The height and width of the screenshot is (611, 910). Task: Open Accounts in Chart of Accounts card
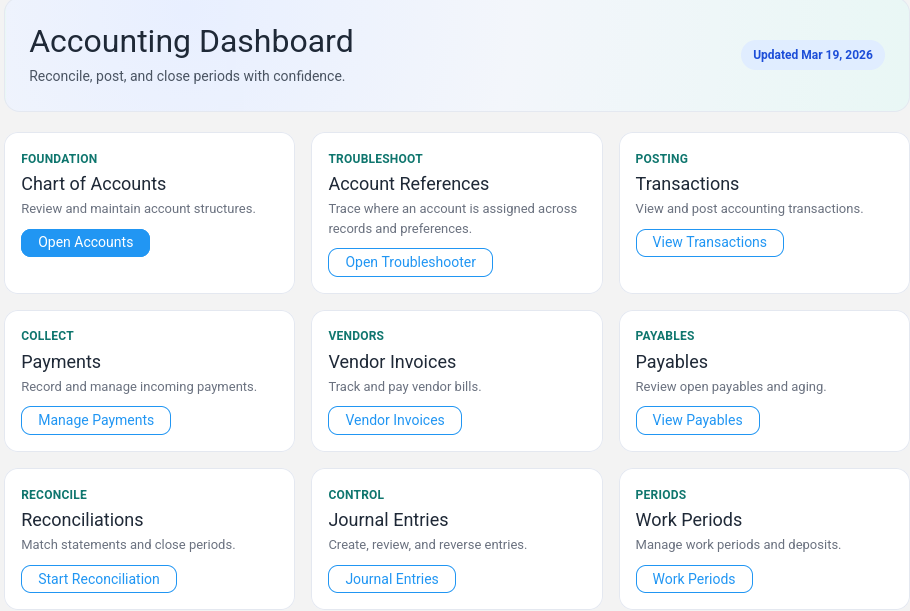[85, 243]
